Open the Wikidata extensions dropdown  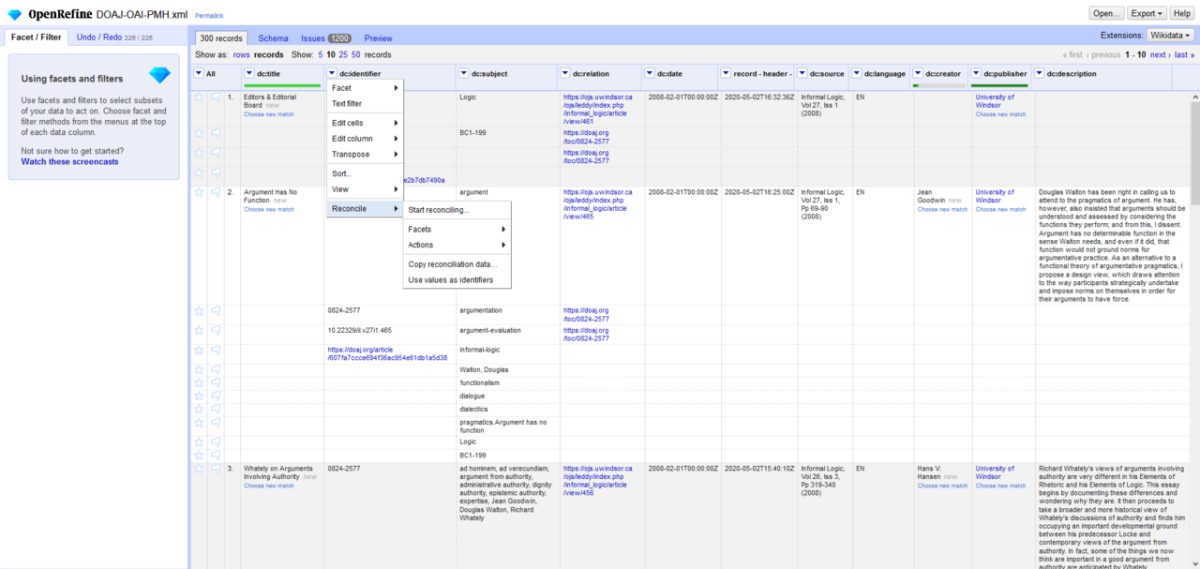[1169, 35]
